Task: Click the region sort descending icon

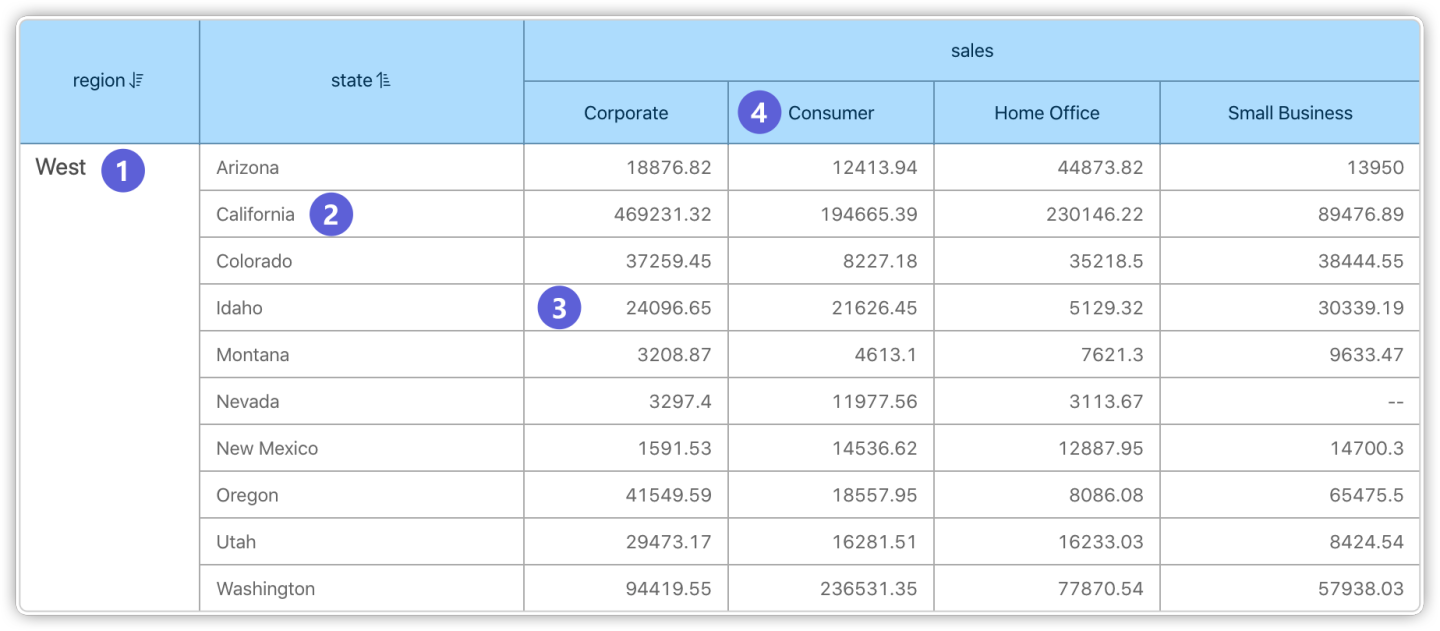Action: 137,81
